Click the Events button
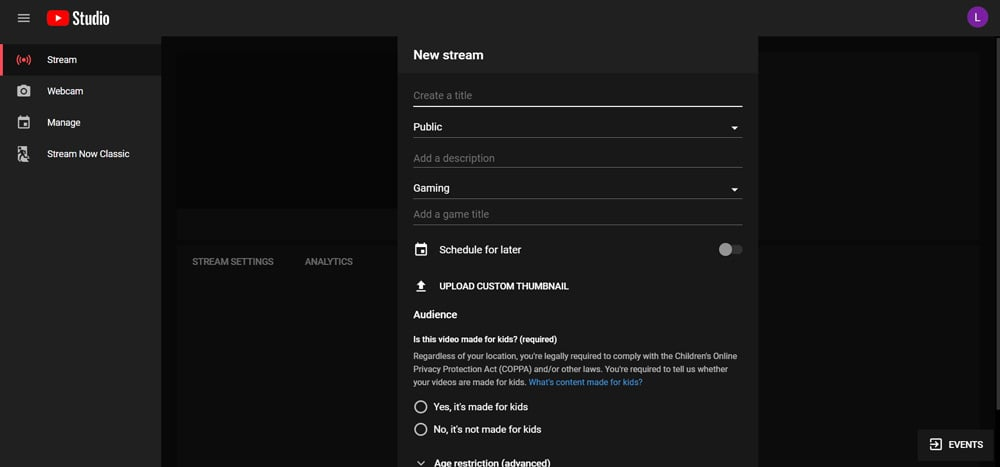This screenshot has height=467, width=1000. click(x=955, y=444)
